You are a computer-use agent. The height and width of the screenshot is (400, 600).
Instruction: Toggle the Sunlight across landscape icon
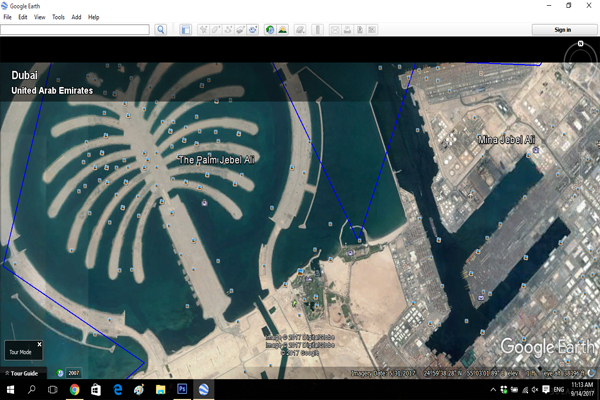(x=282, y=29)
